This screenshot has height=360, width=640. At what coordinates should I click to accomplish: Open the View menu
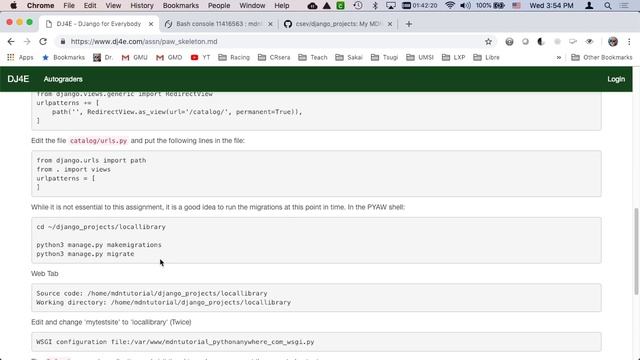click(x=113, y=6)
